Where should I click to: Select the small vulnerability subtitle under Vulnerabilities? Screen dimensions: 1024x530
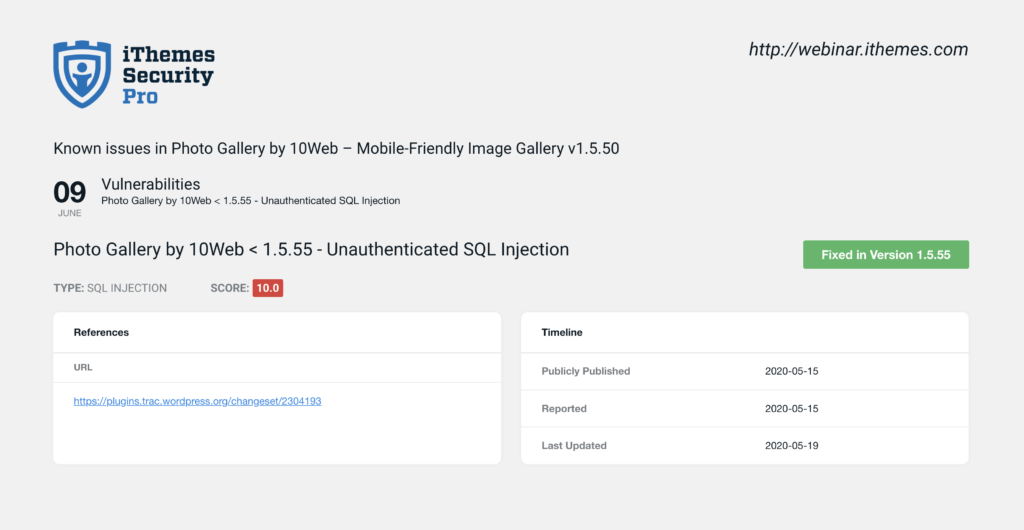[x=251, y=200]
